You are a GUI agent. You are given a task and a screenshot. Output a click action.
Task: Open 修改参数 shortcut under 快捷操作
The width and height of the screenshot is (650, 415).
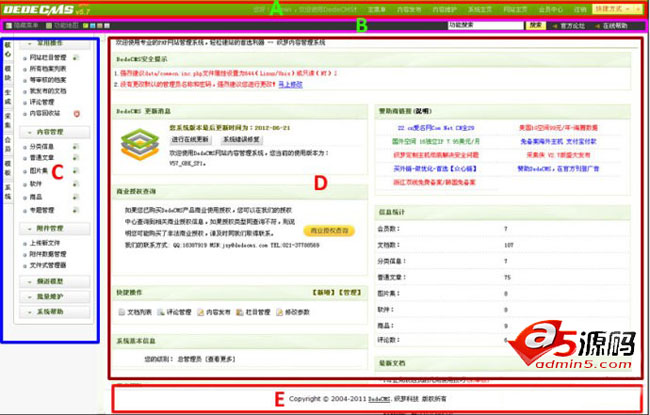tap(293, 312)
